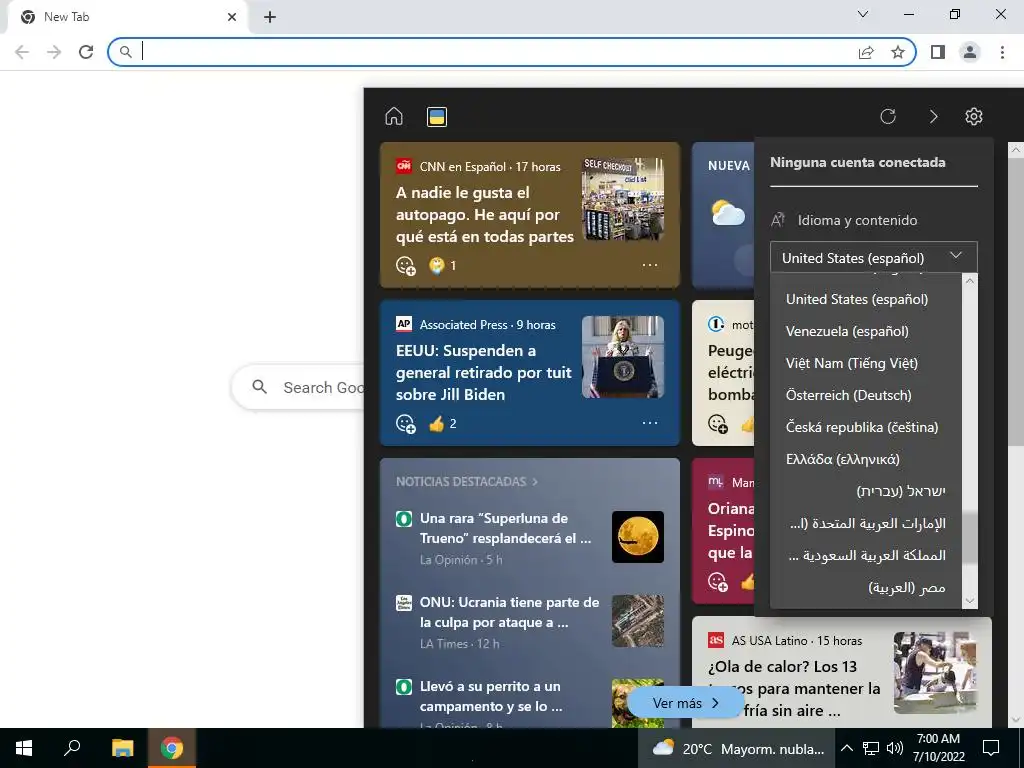Open File Explorer from taskbar
The height and width of the screenshot is (768, 1024).
(x=122, y=748)
